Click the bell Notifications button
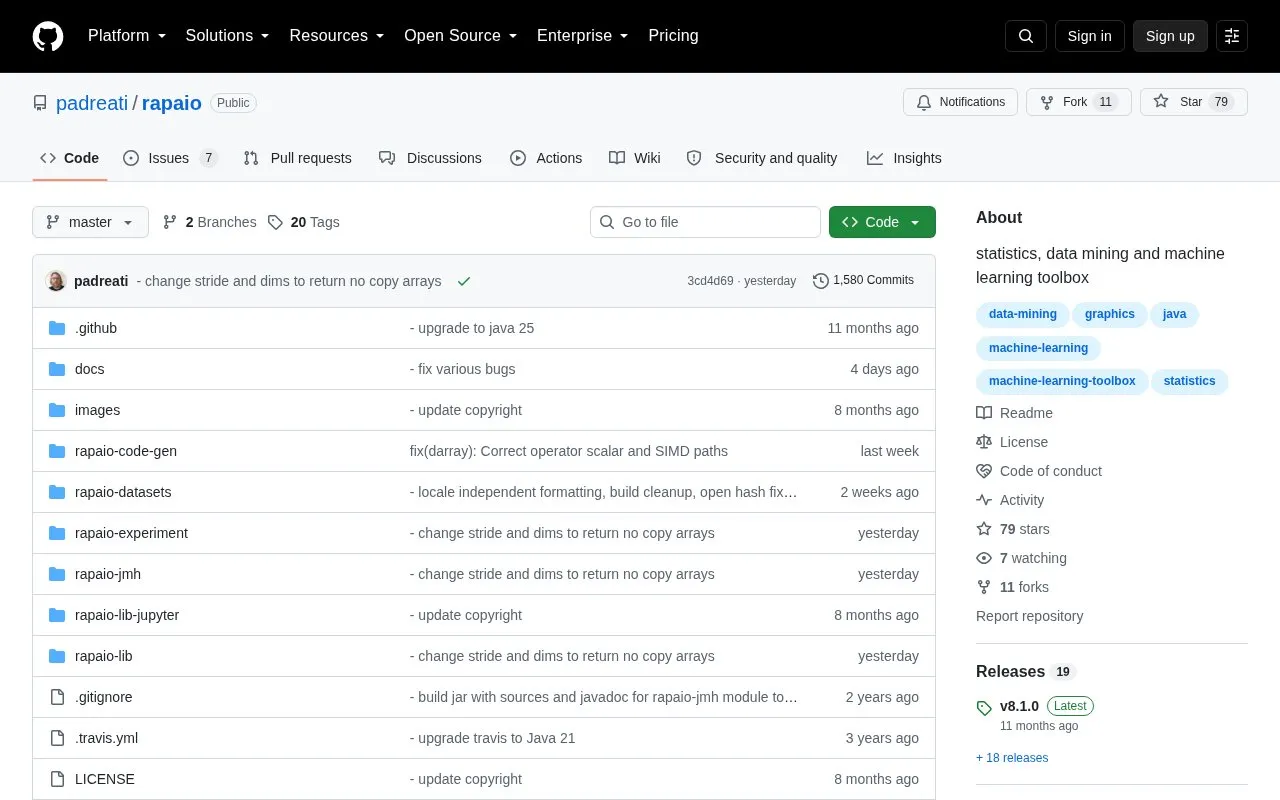Screen dimensions: 1280x800 click(x=960, y=102)
